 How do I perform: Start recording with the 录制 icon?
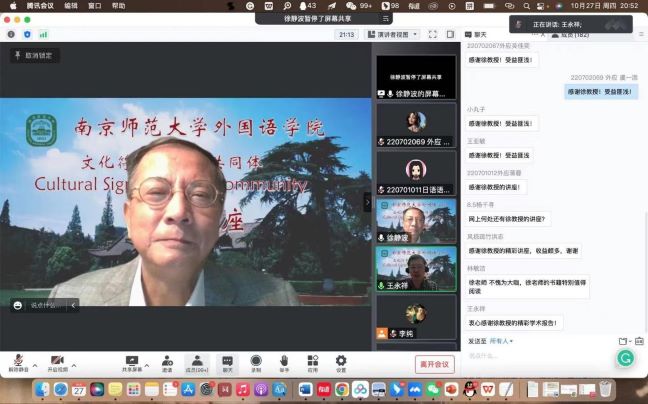coord(256,362)
